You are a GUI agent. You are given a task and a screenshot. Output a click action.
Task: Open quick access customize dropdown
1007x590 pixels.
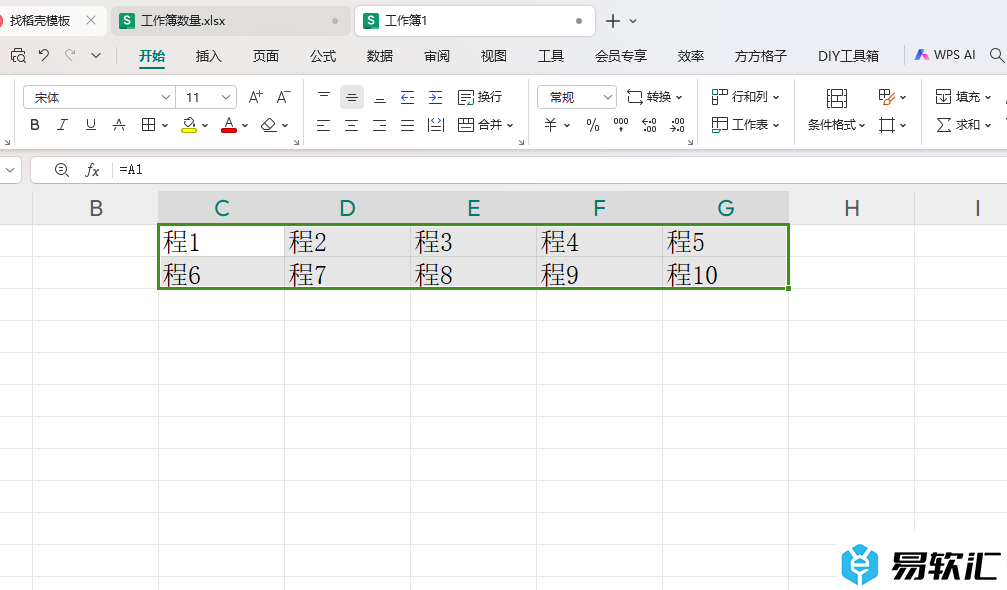click(96, 56)
